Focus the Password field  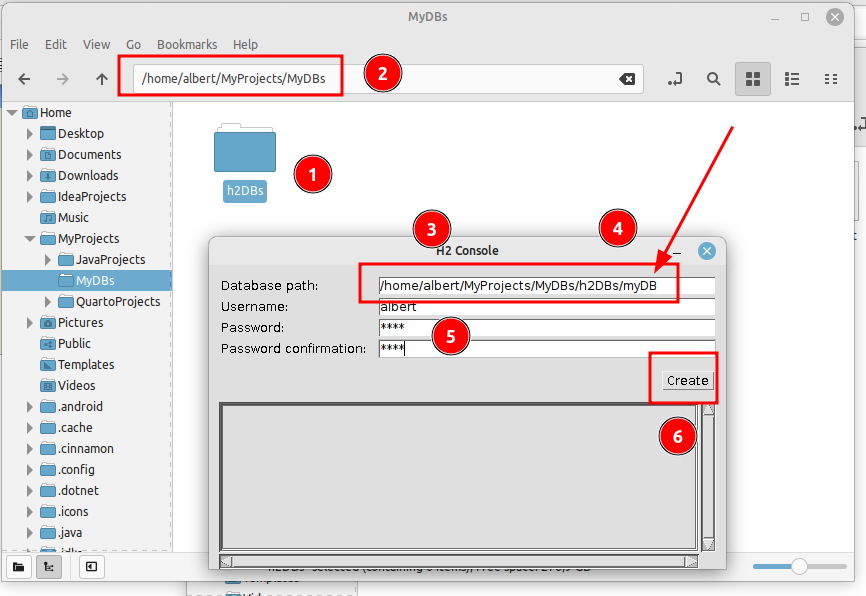547,328
